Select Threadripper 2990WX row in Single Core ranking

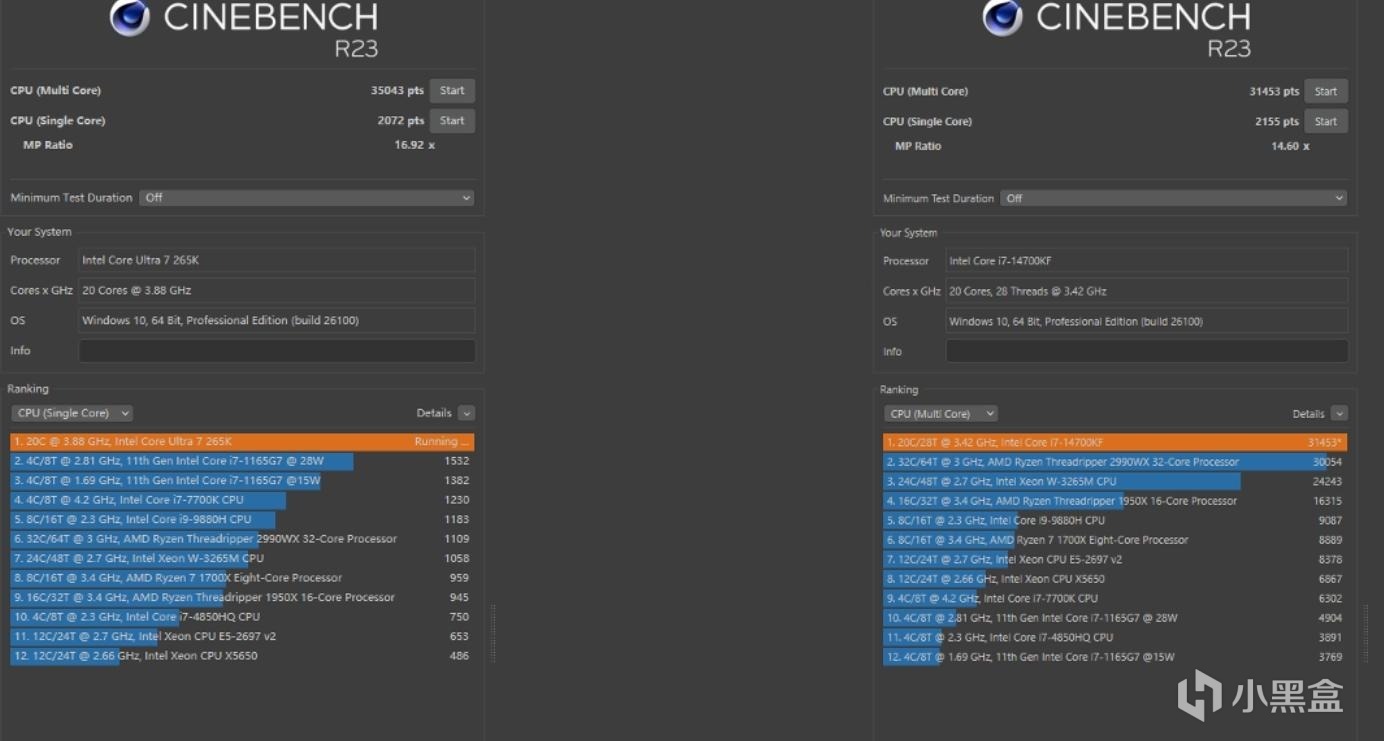(243, 539)
